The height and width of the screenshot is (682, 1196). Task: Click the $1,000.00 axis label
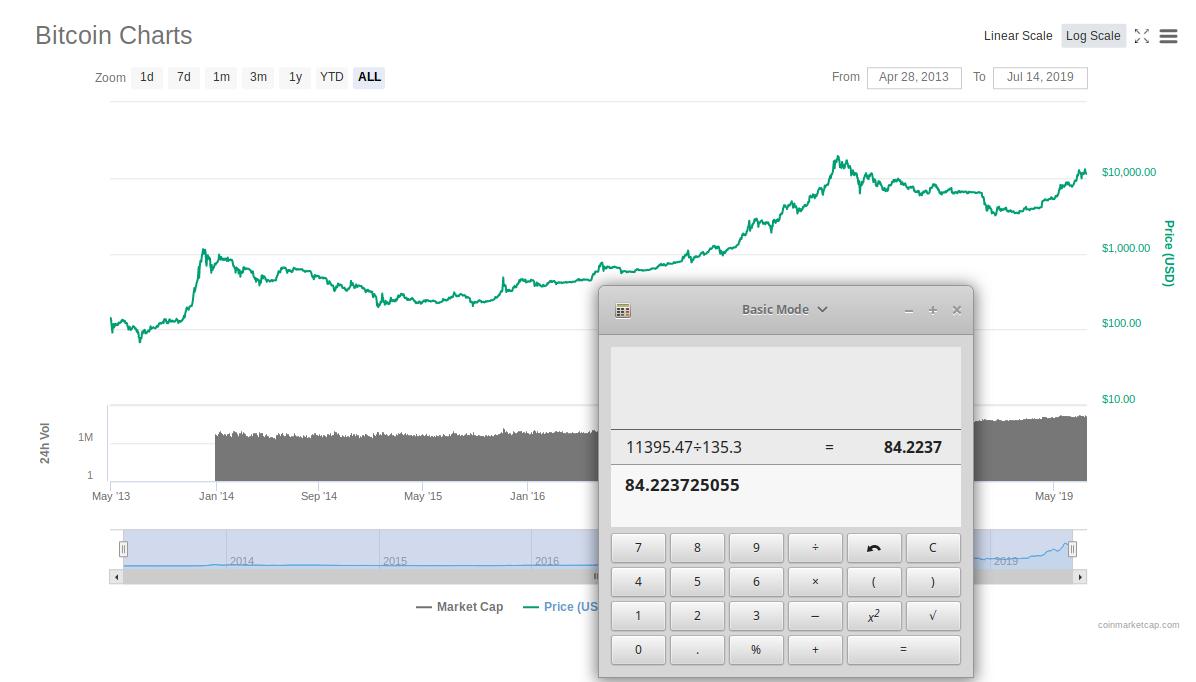[x=1126, y=248]
